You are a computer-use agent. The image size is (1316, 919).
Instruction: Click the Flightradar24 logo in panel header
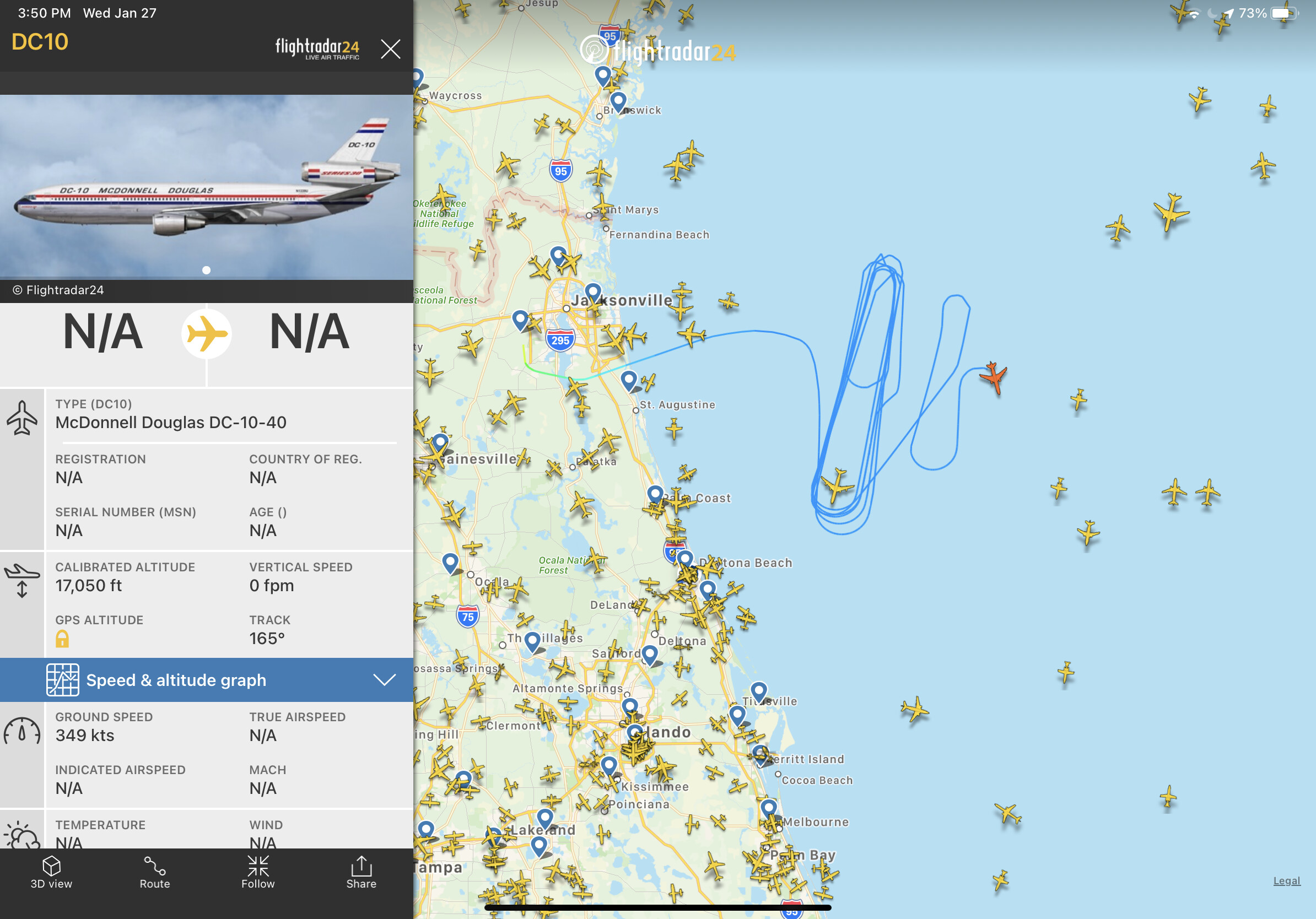[317, 48]
